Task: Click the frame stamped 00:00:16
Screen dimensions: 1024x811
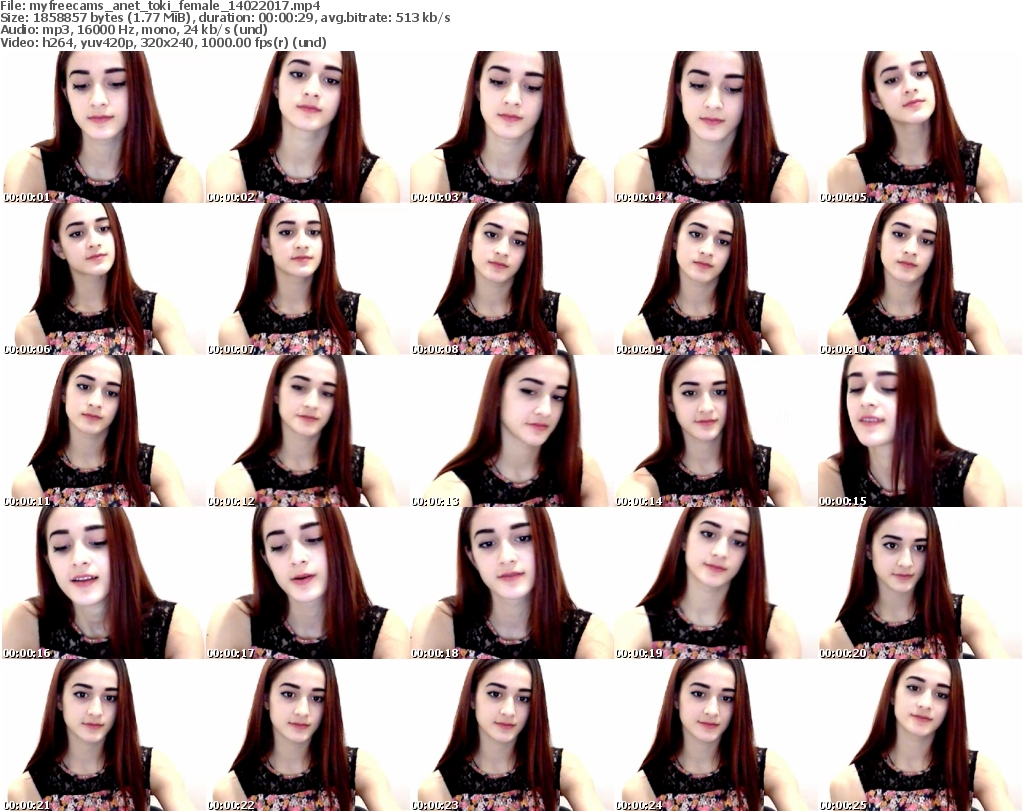Action: click(103, 583)
